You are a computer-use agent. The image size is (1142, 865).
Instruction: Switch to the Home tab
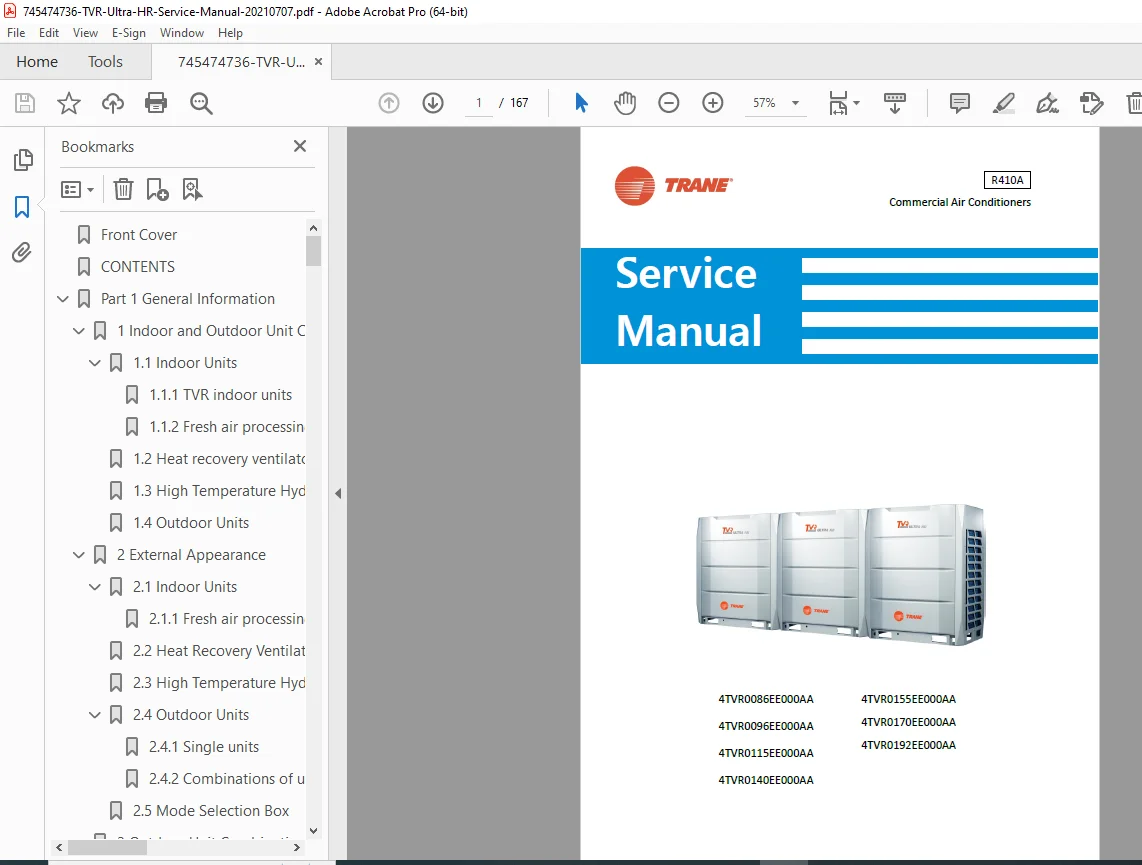(37, 62)
